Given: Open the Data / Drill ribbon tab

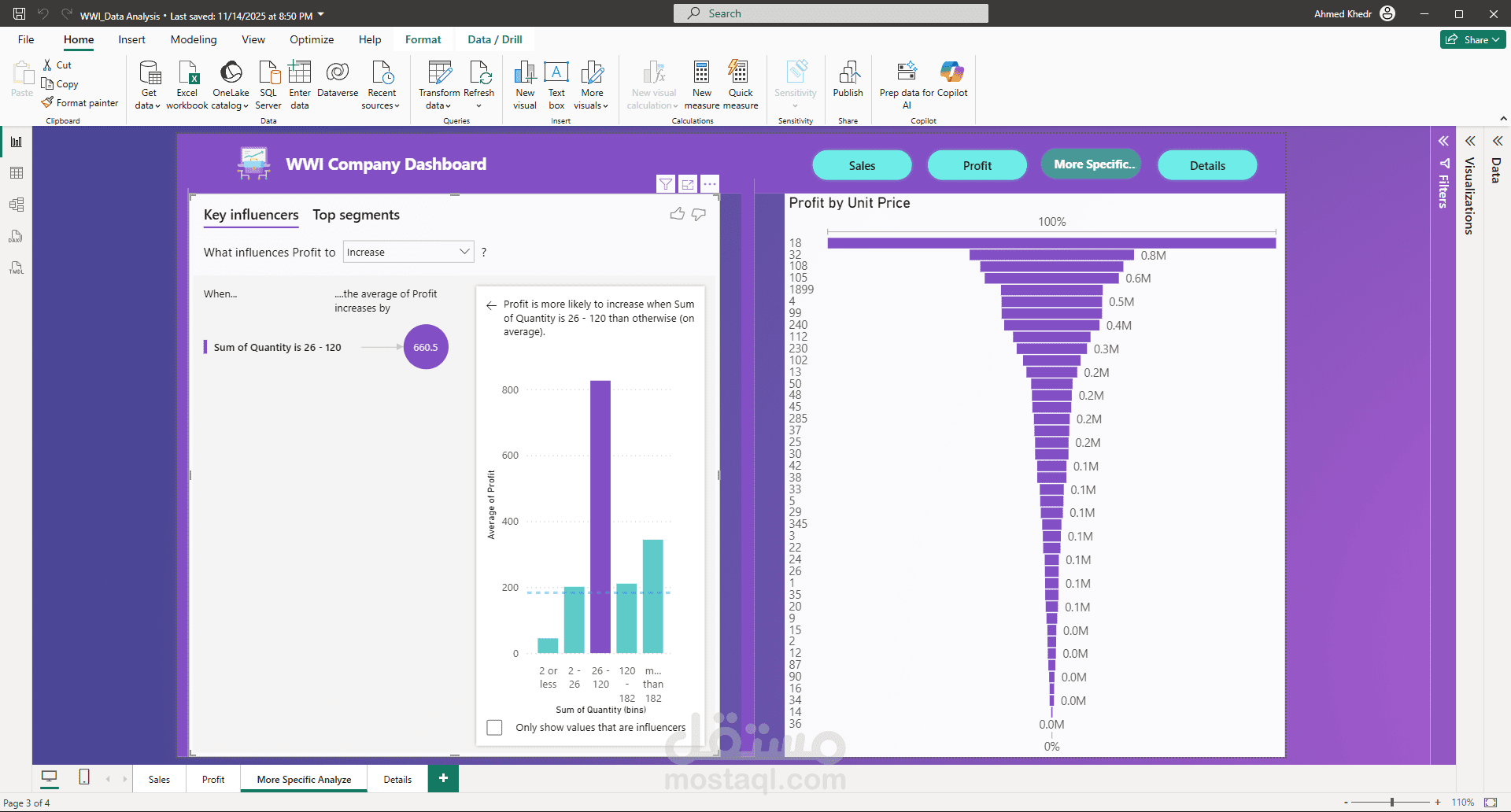Looking at the screenshot, I should click(x=495, y=39).
